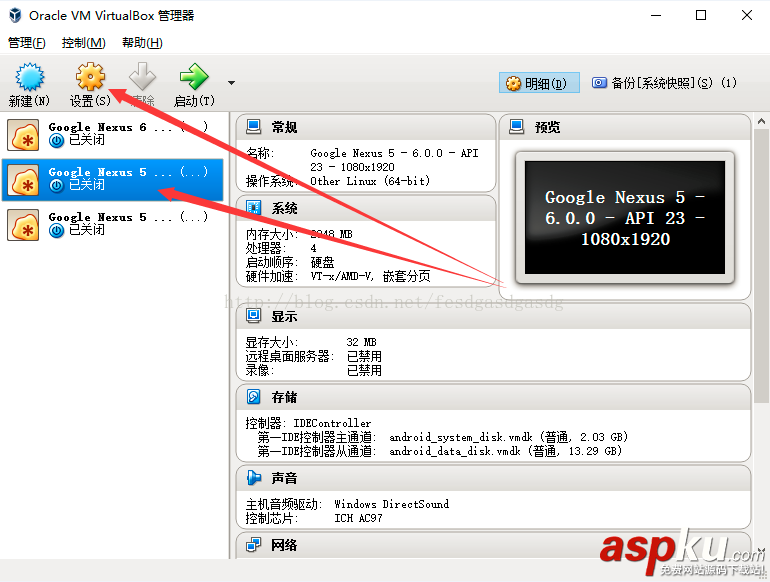The image size is (770, 582).
Task: Click the last Nexus 5 VM icon
Action: click(x=23, y=225)
